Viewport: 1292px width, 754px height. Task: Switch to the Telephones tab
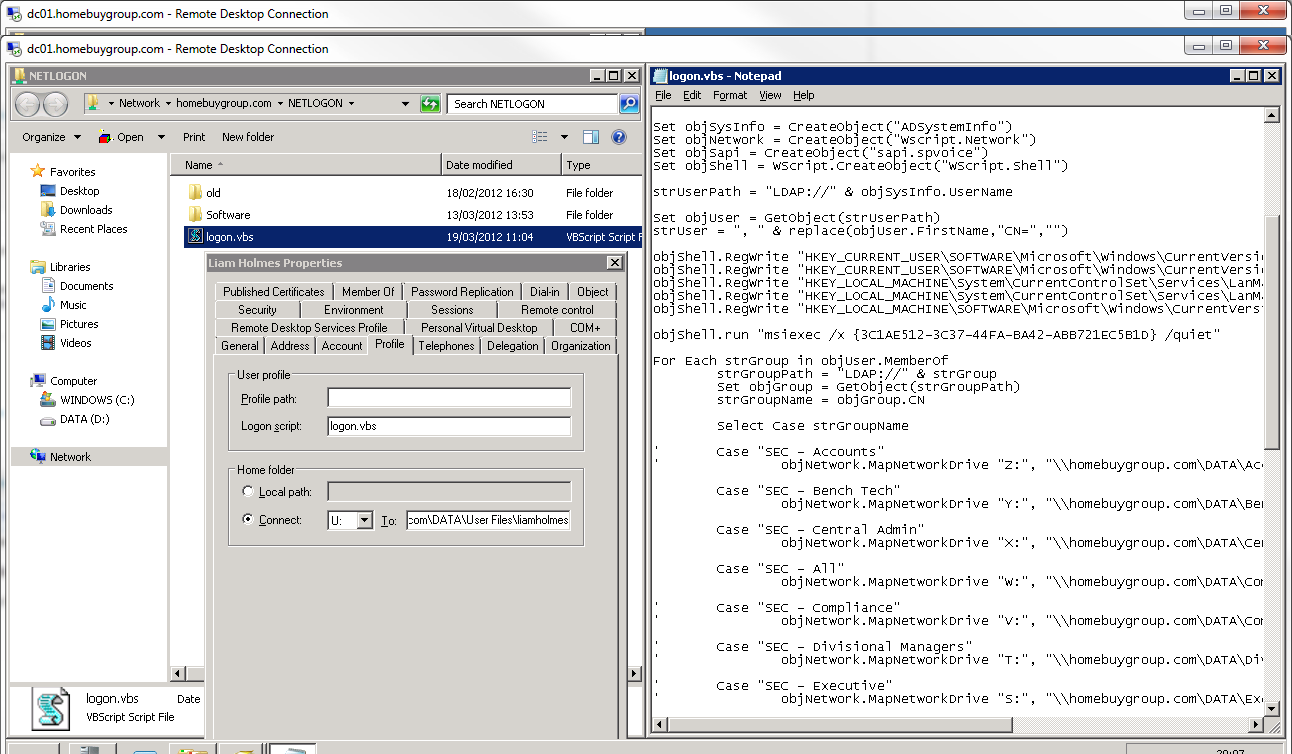[447, 346]
